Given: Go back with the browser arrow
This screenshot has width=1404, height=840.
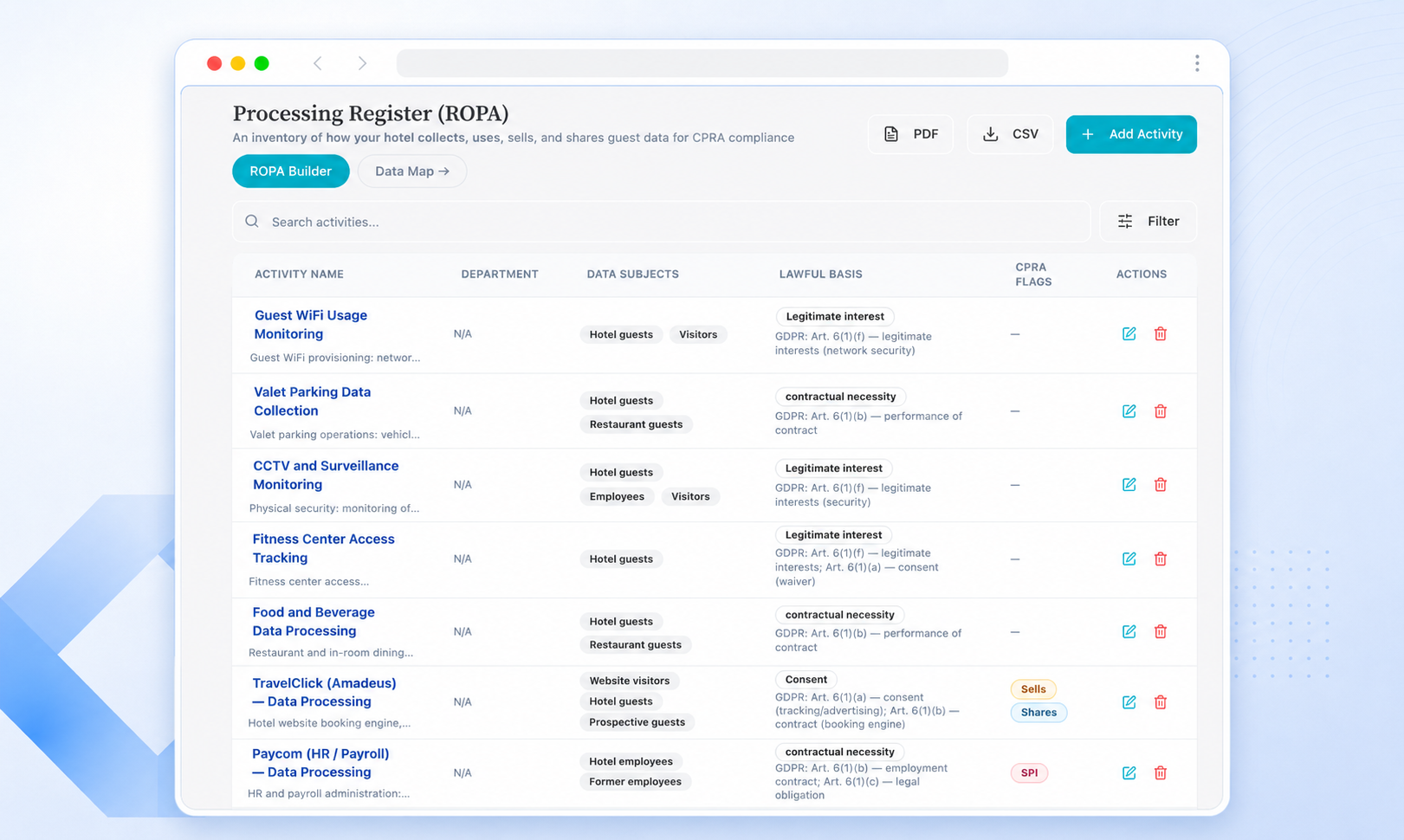Looking at the screenshot, I should click(x=318, y=63).
